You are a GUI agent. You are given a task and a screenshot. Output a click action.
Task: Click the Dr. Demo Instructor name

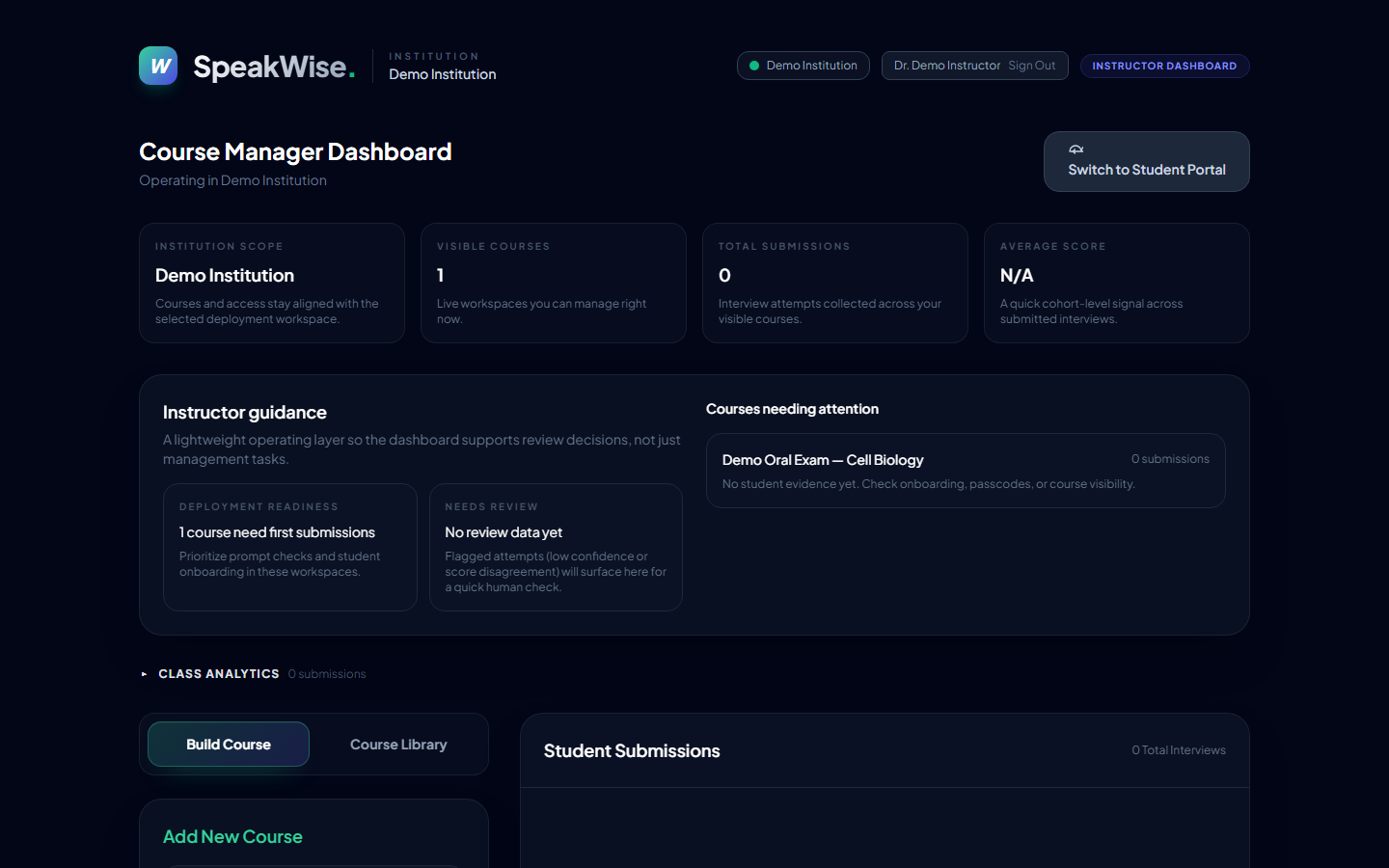point(947,66)
